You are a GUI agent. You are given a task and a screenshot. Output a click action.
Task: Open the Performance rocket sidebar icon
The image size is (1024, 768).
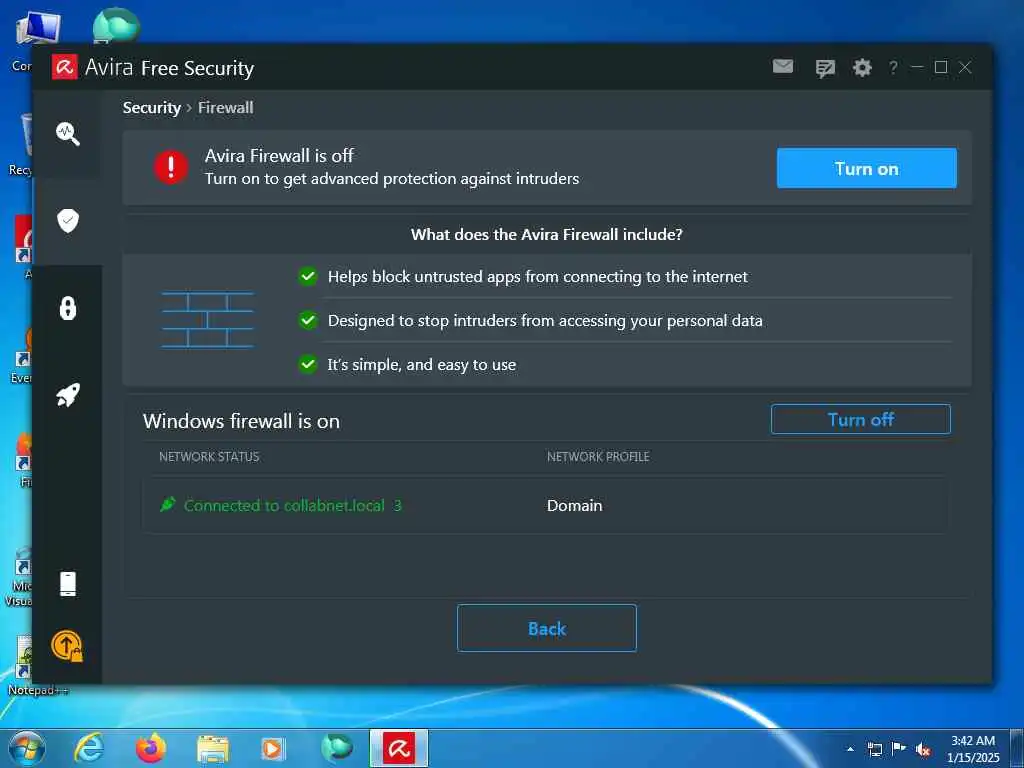68,394
